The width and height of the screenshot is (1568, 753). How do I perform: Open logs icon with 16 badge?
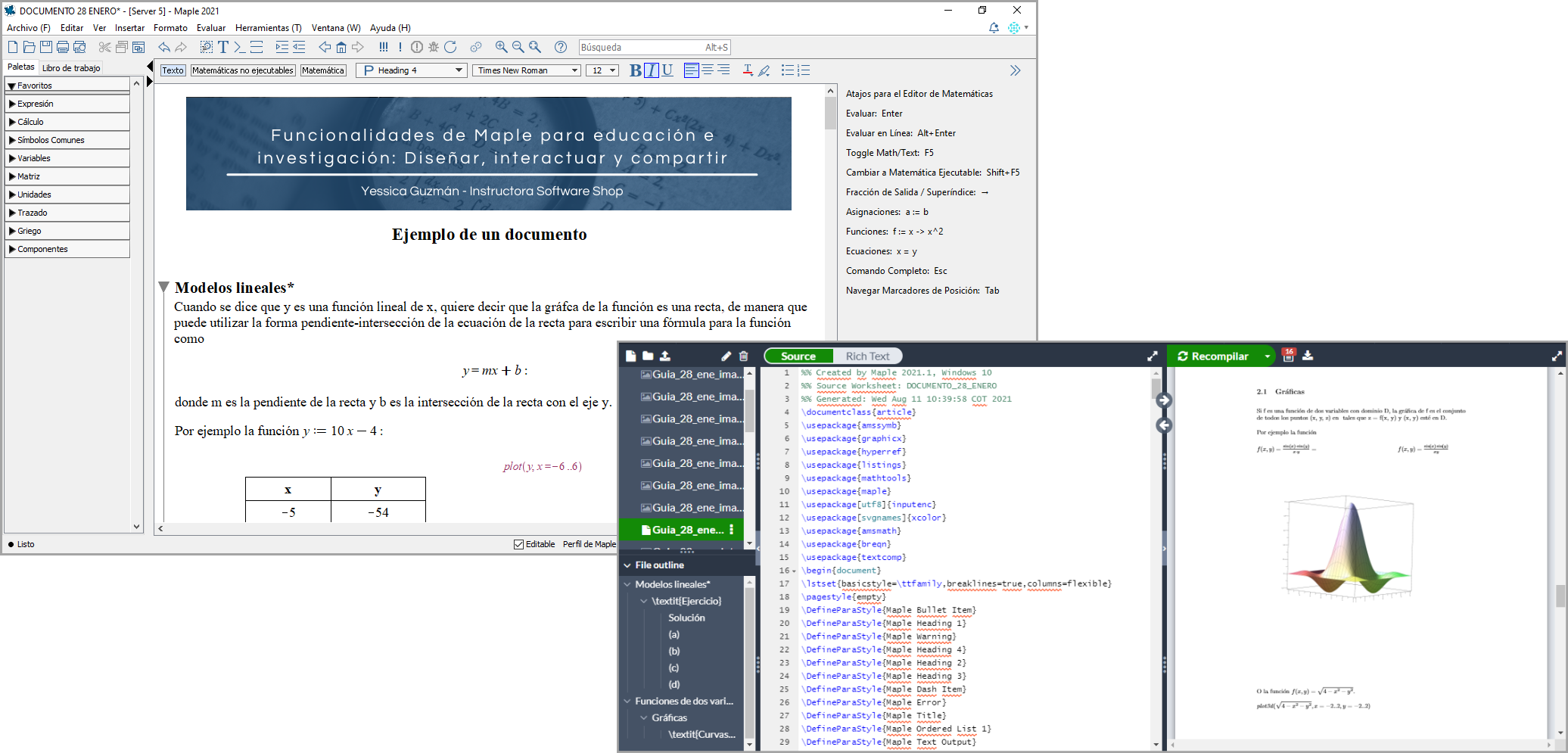point(1289,355)
